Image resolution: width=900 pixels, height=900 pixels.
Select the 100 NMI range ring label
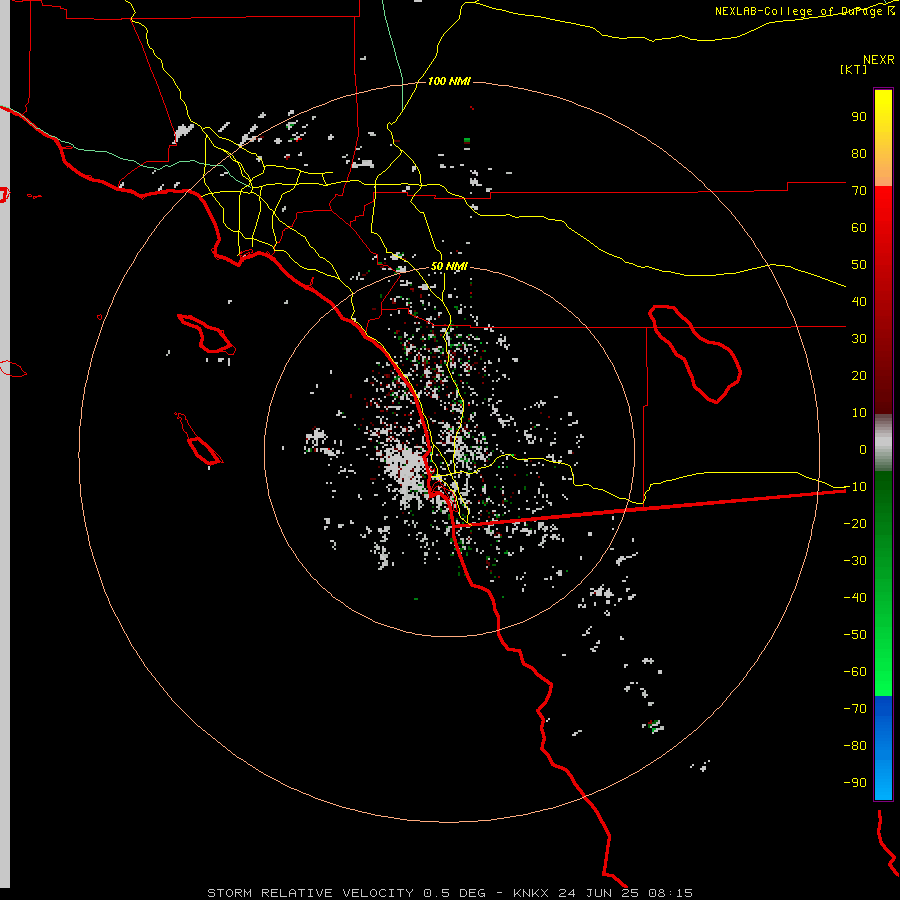(x=449, y=81)
